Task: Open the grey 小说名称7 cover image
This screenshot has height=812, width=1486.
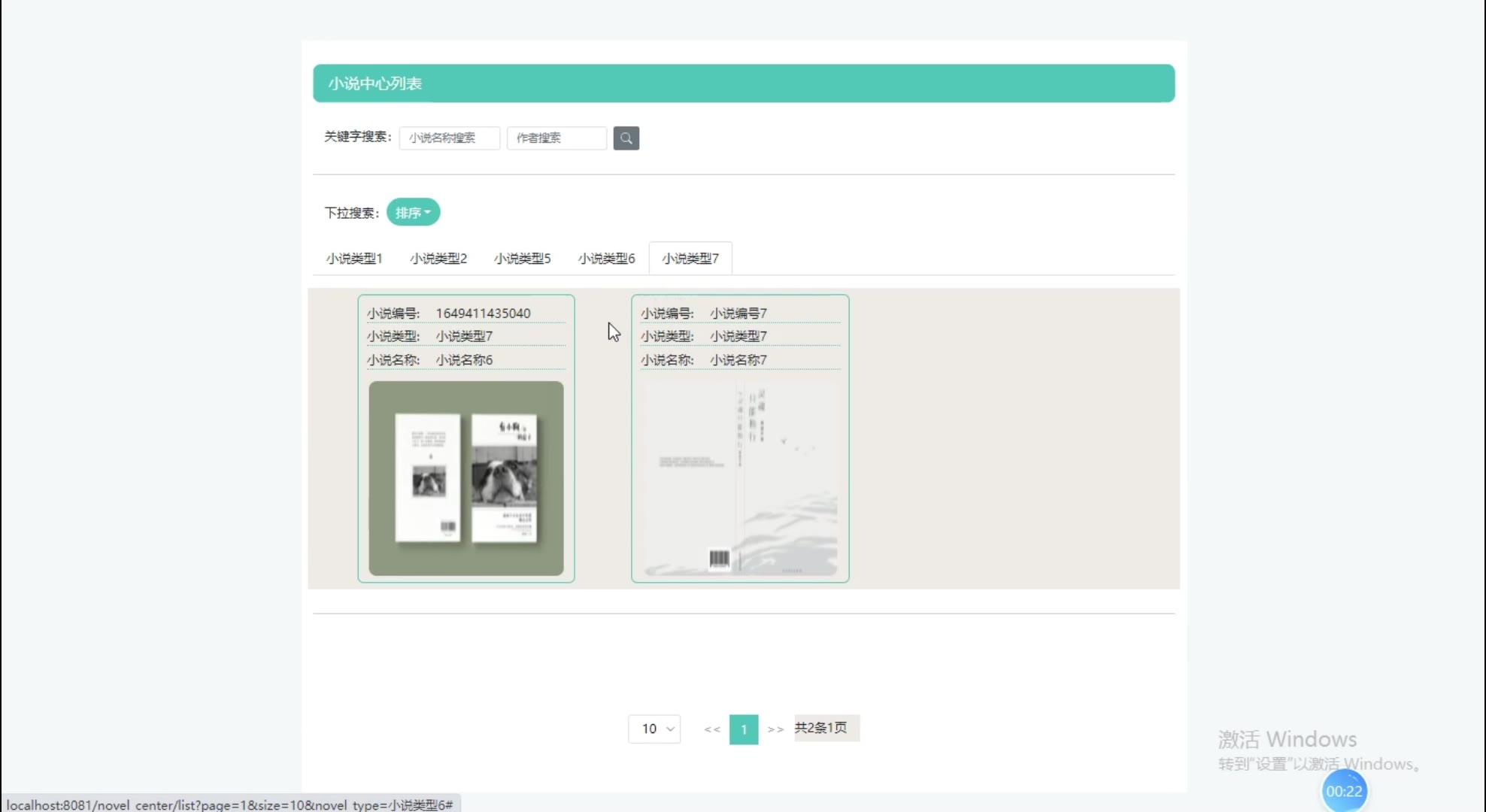Action: click(740, 478)
